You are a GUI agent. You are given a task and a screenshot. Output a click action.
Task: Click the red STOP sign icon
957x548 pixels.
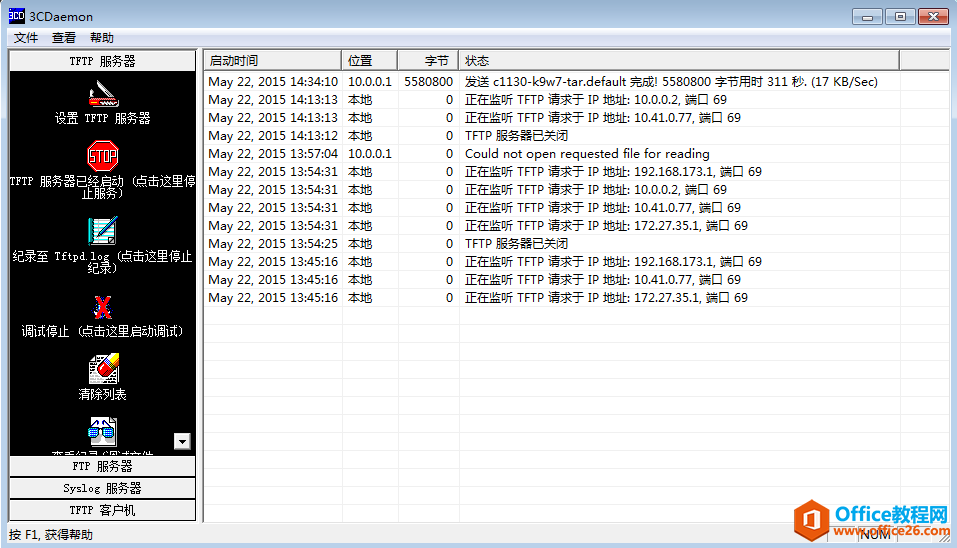click(102, 155)
